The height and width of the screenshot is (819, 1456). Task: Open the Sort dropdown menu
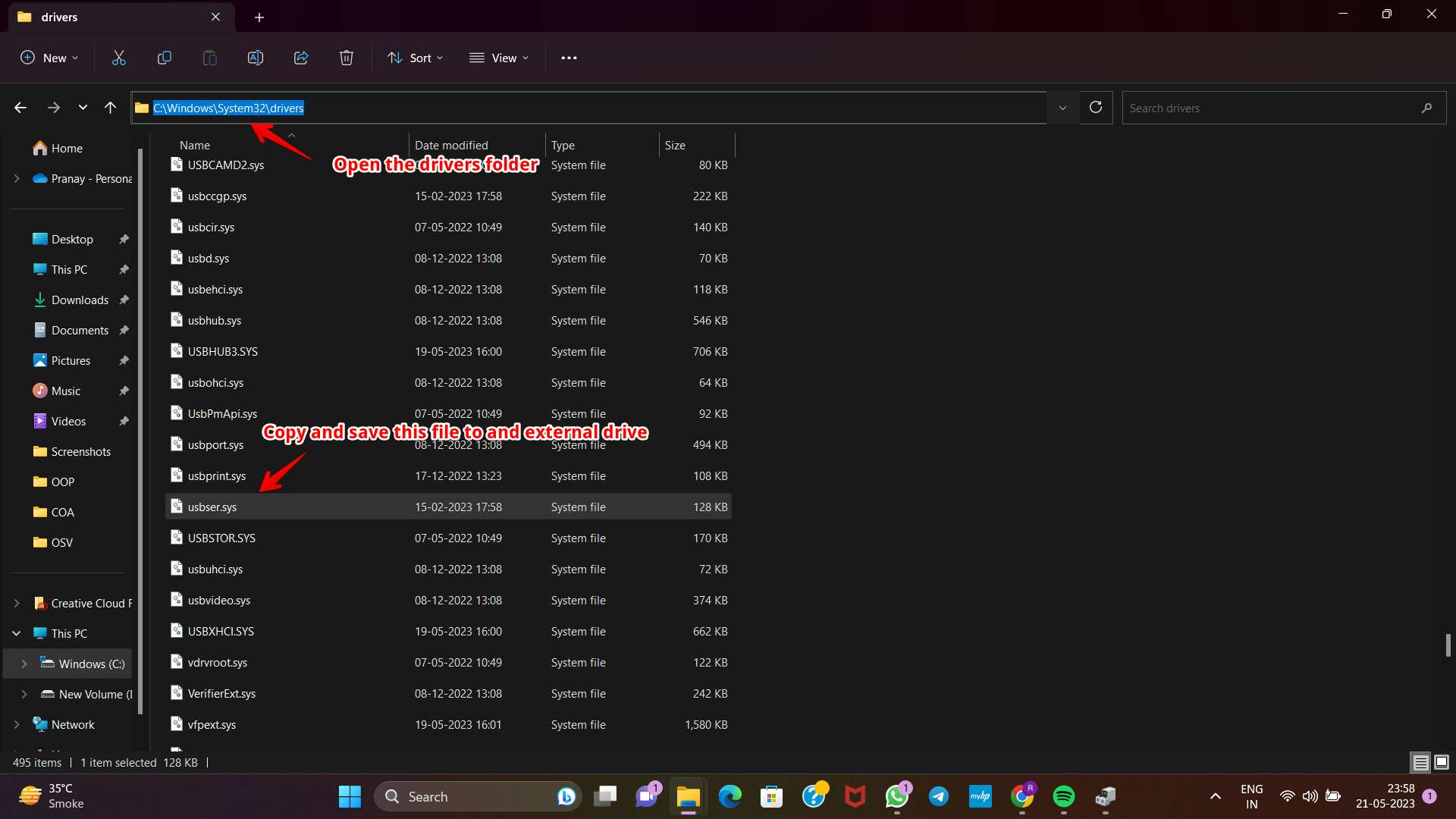[x=416, y=58]
